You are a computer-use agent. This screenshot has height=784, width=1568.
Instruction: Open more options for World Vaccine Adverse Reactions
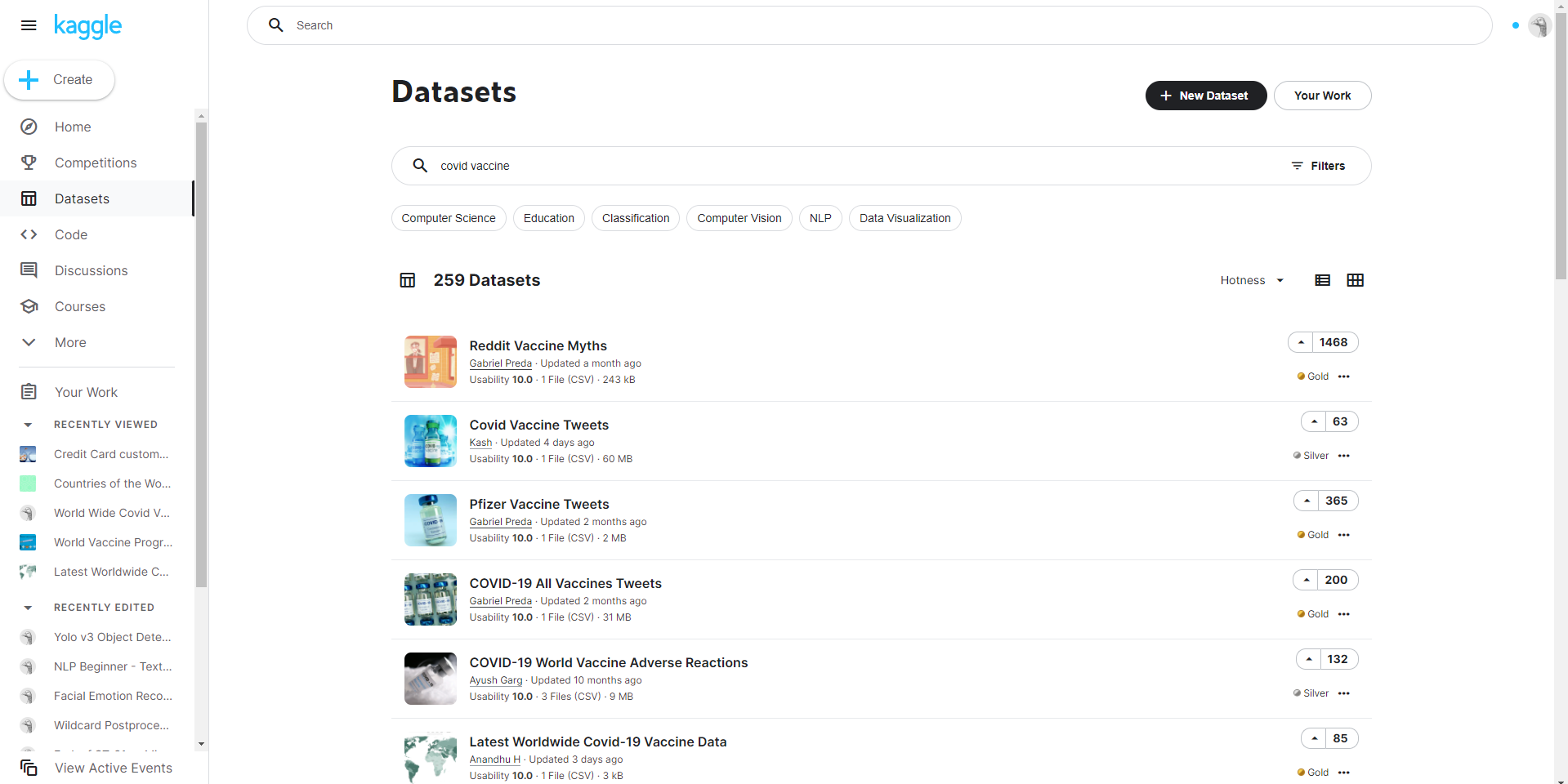[x=1344, y=693]
